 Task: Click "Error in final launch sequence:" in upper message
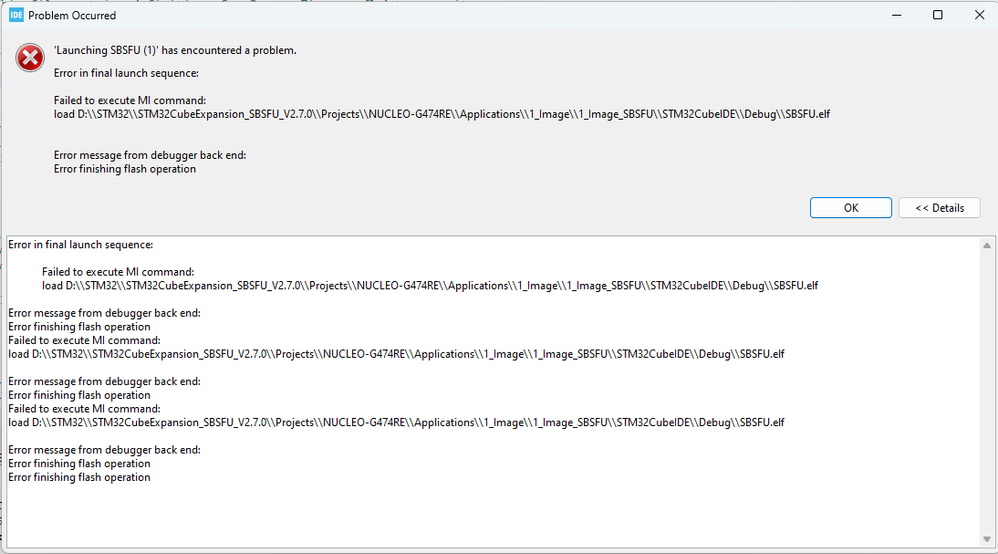126,73
